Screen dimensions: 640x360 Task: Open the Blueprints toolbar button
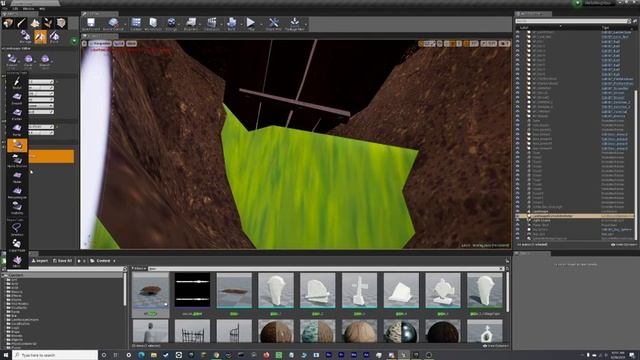(191, 24)
